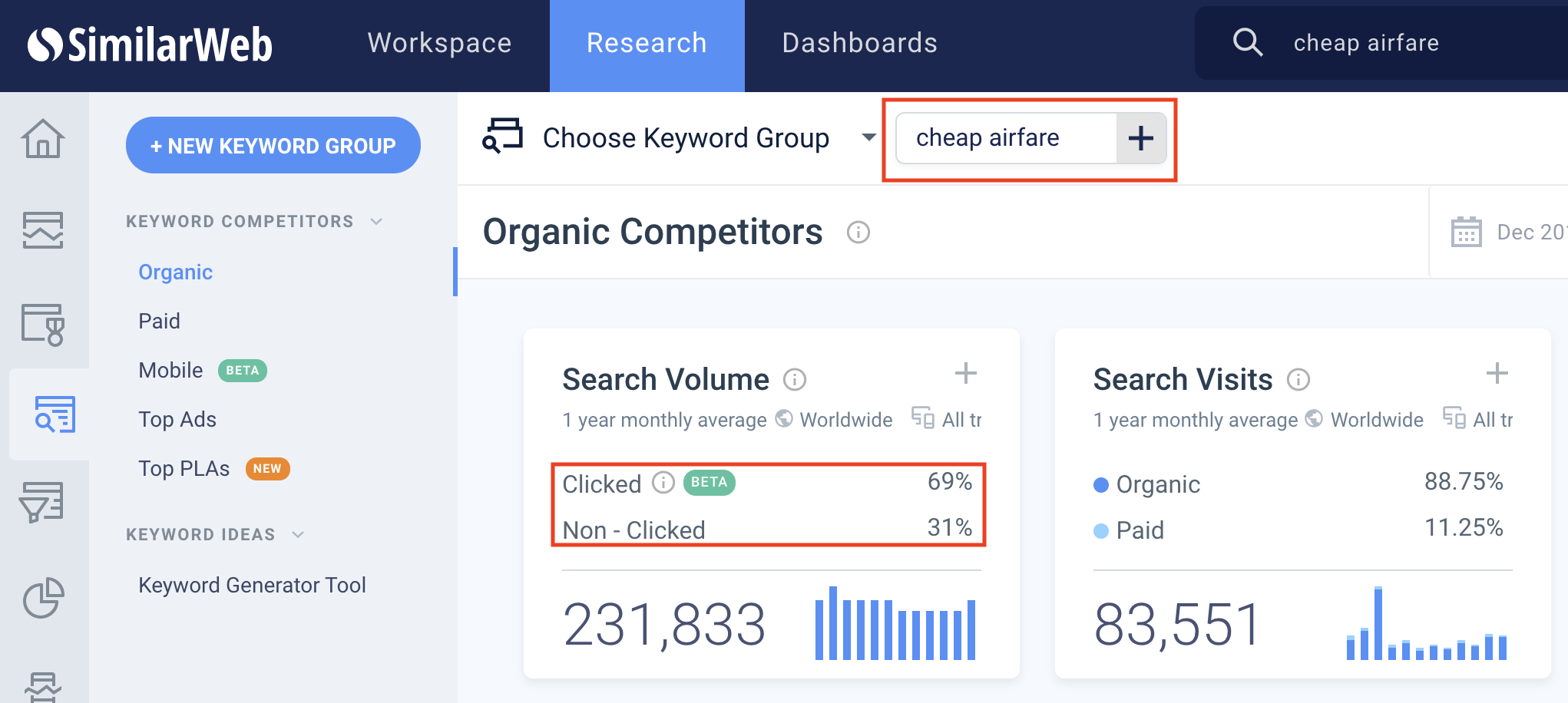The width and height of the screenshot is (1568, 703).
Task: Show Organic Competitors info tooltip
Action: 858,232
